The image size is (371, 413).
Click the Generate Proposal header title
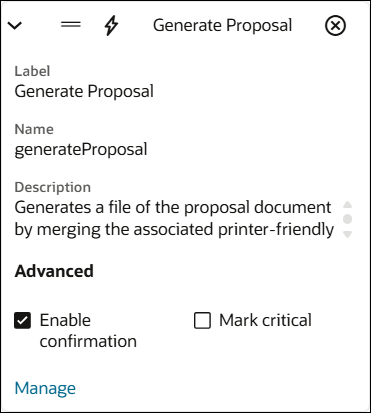[x=222, y=26]
